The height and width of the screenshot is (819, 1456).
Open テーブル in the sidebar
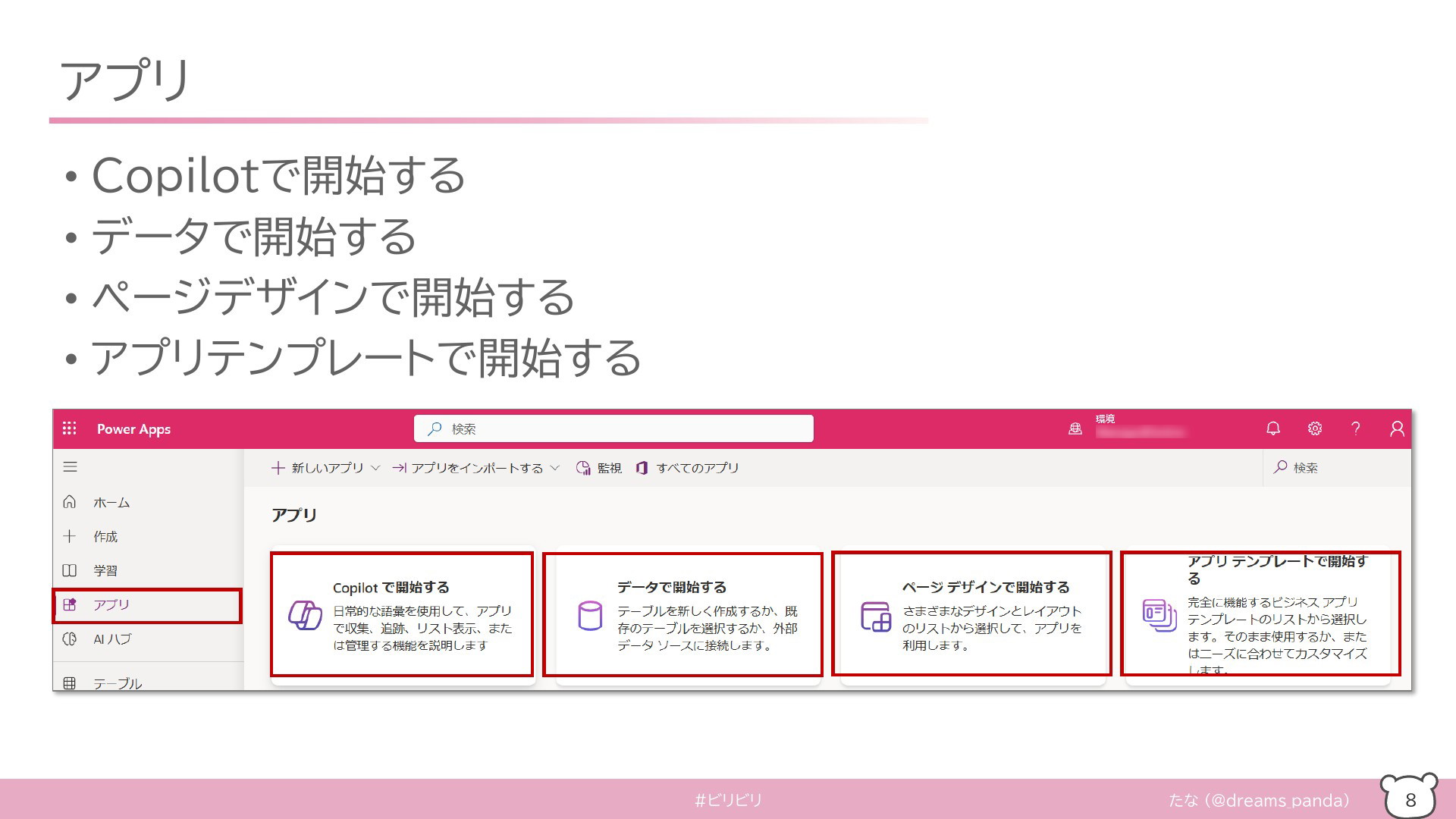point(148,682)
